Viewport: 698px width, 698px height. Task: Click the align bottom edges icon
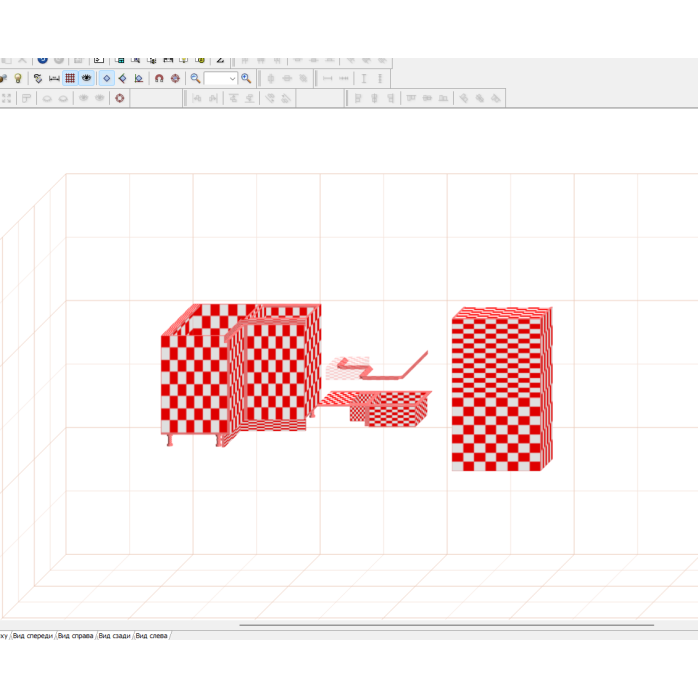point(443,98)
